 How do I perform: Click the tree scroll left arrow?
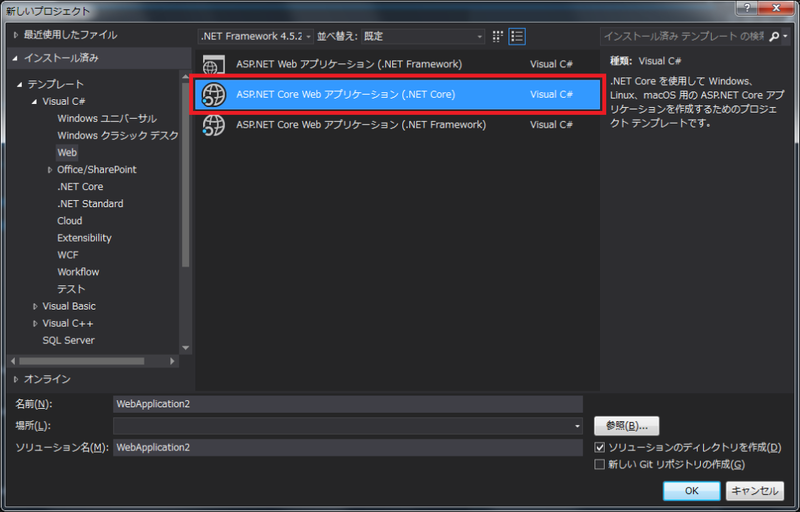13,361
